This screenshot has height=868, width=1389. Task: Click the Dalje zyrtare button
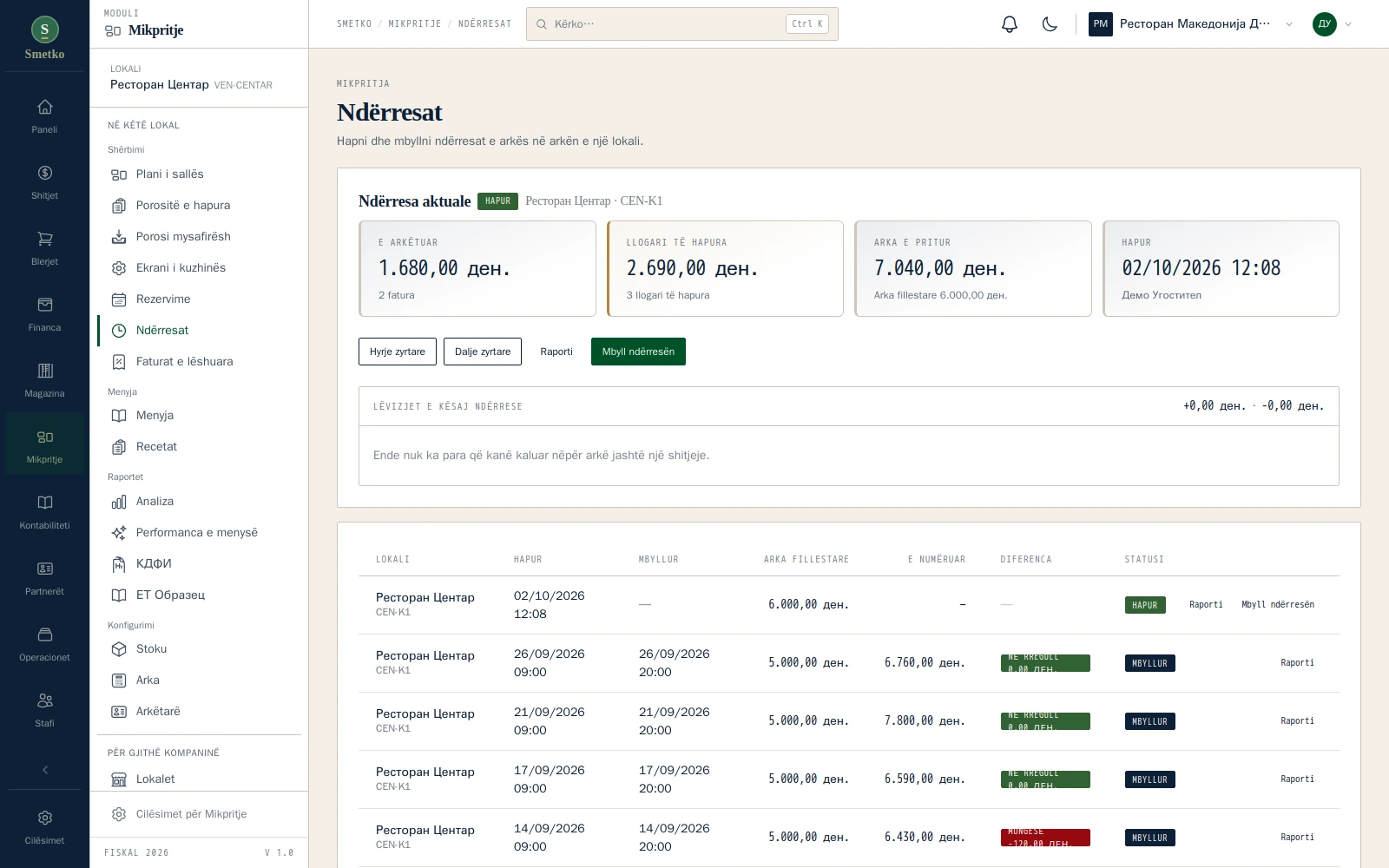tap(483, 352)
